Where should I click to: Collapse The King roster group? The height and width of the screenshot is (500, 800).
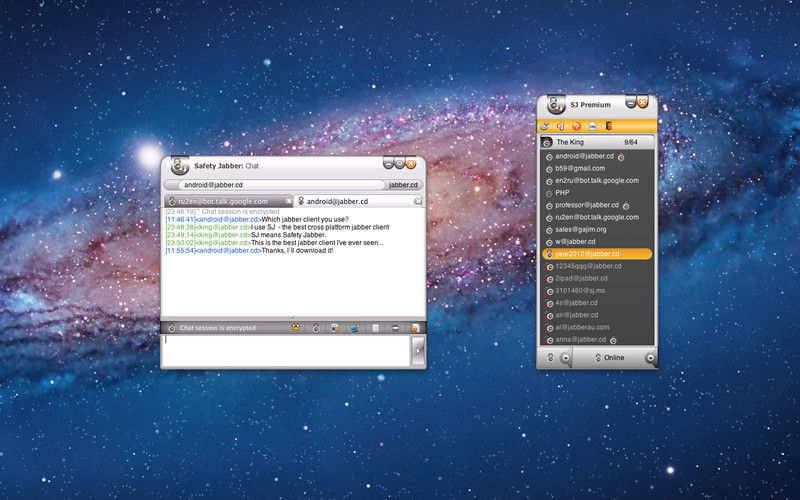[597, 142]
